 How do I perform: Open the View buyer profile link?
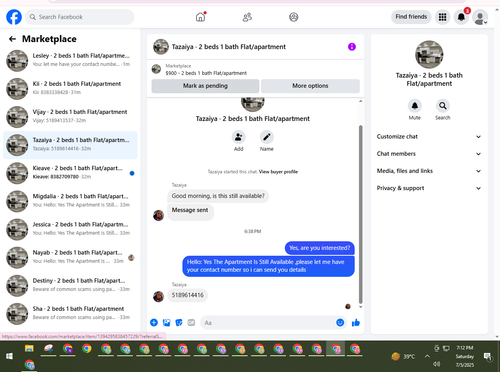coord(278,172)
